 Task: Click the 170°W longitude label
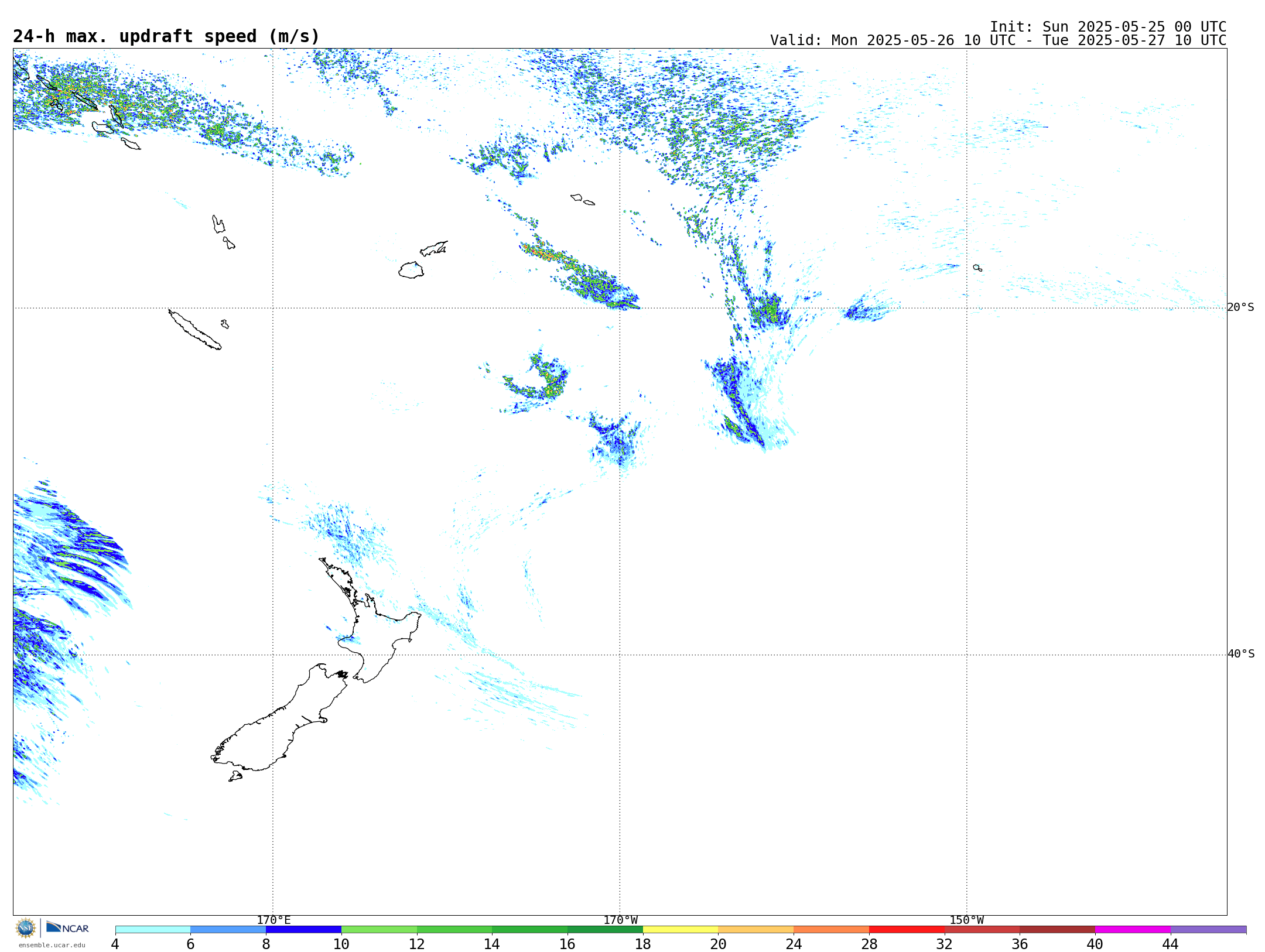(x=620, y=920)
